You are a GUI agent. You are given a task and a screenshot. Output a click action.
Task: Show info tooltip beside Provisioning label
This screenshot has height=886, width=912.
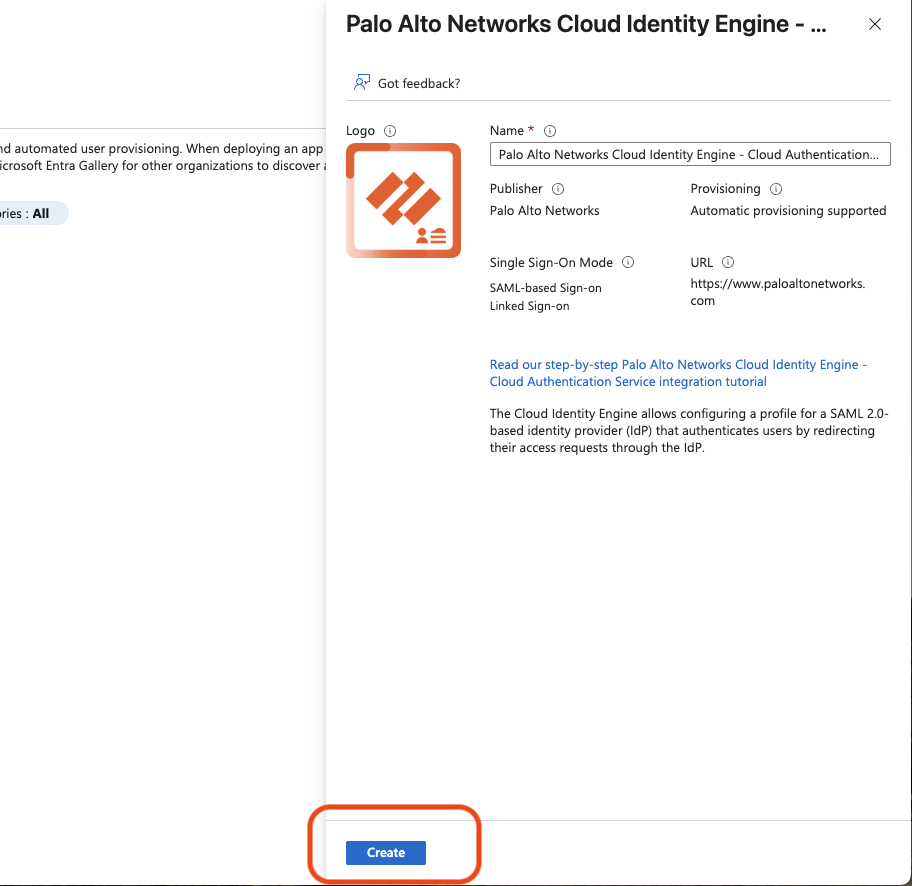776,189
